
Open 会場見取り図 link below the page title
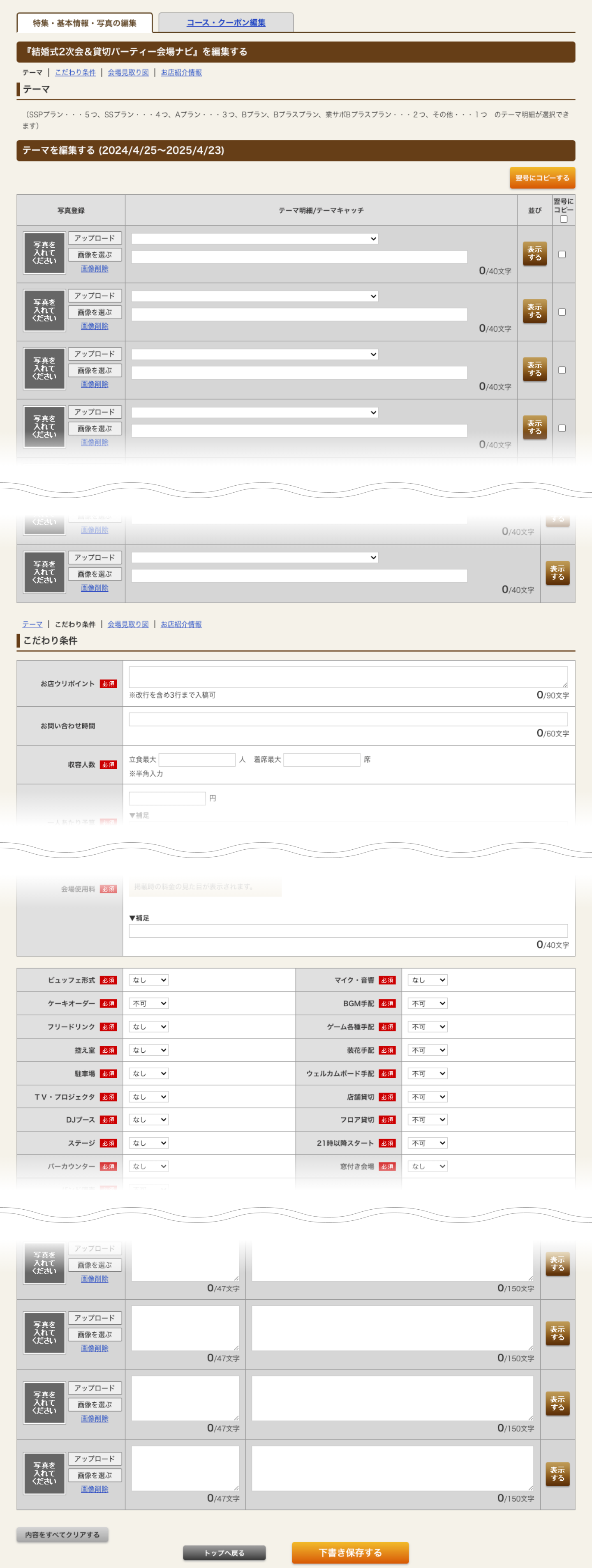pos(128,72)
